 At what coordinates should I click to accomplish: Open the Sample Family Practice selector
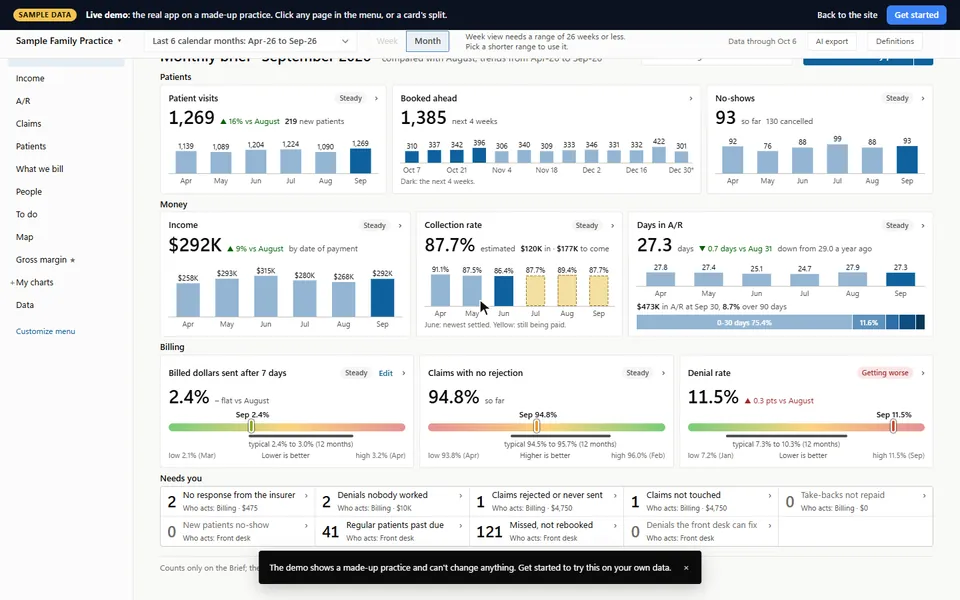[68, 41]
